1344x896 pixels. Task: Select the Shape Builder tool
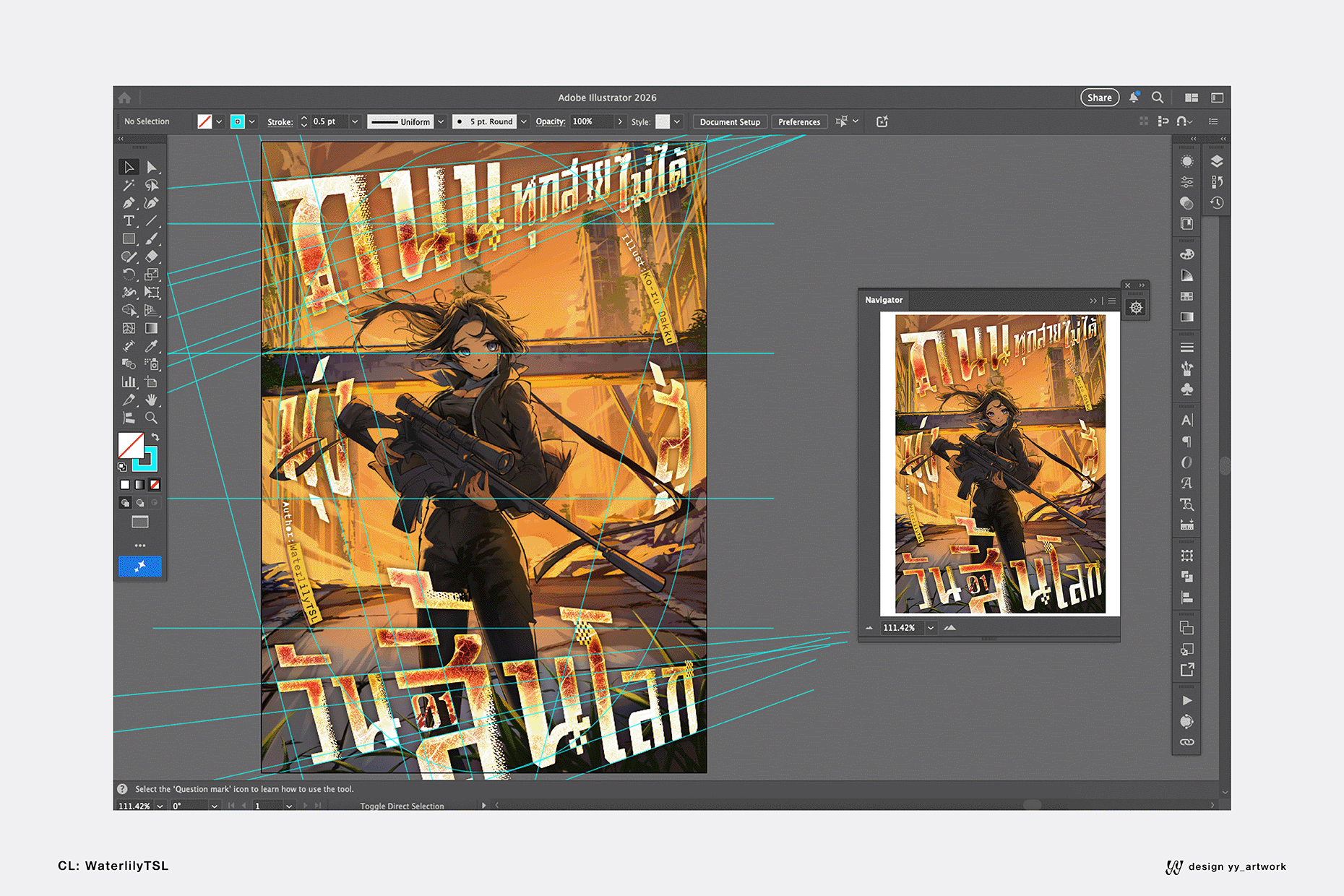pyautogui.click(x=129, y=310)
